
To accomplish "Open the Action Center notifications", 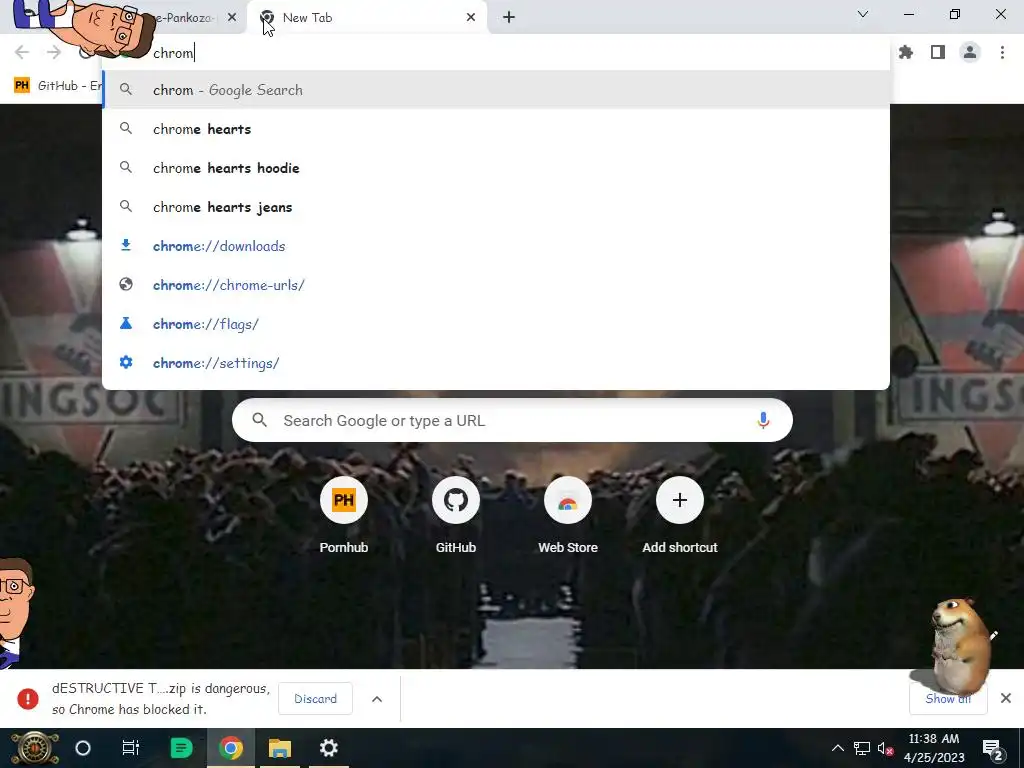I will click(x=993, y=750).
